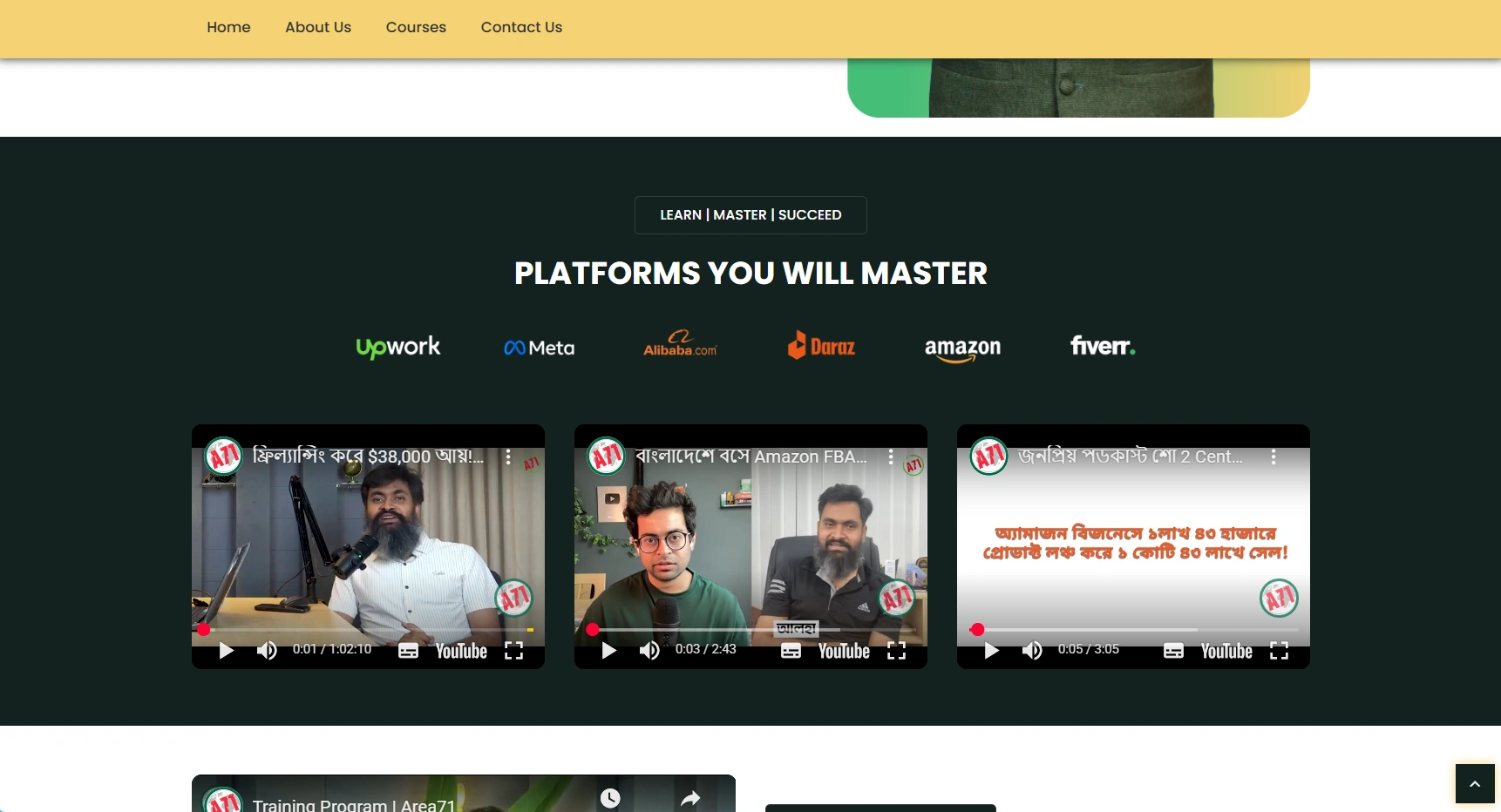Play the freelancing $38,000 video
1501x812 pixels.
coord(227,651)
